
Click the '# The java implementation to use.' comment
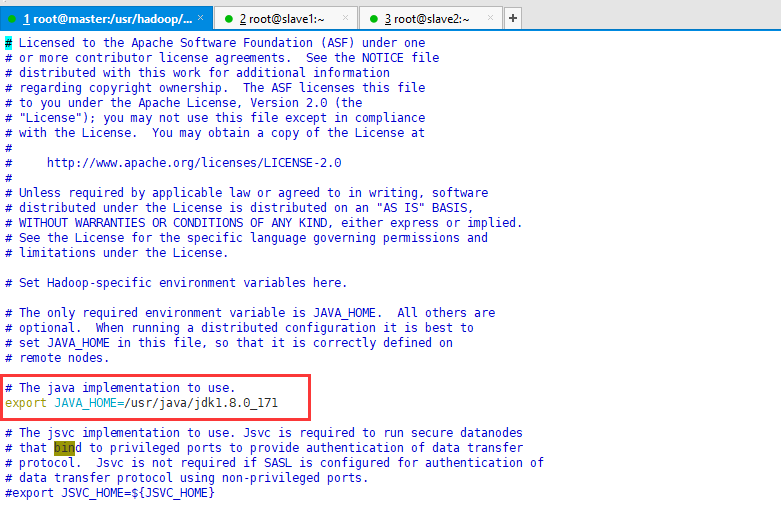120,388
